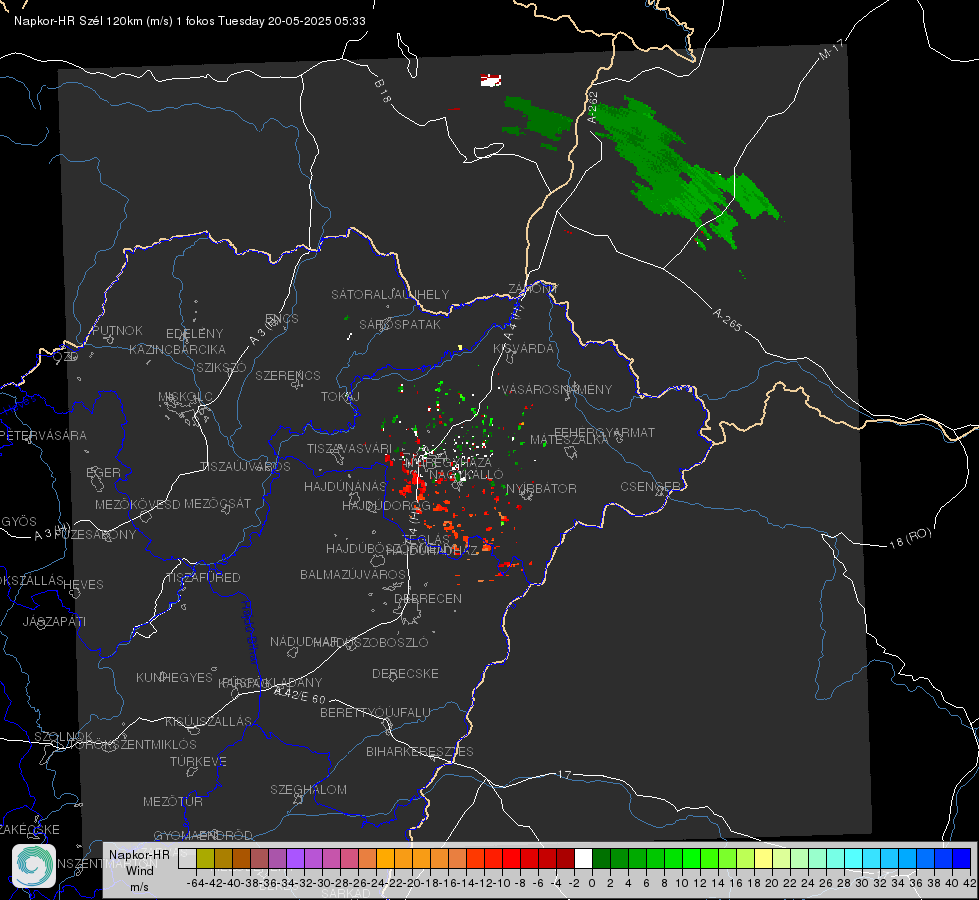Select the MEZŐCSÁT city label
The width and height of the screenshot is (979, 900).
[x=217, y=503]
